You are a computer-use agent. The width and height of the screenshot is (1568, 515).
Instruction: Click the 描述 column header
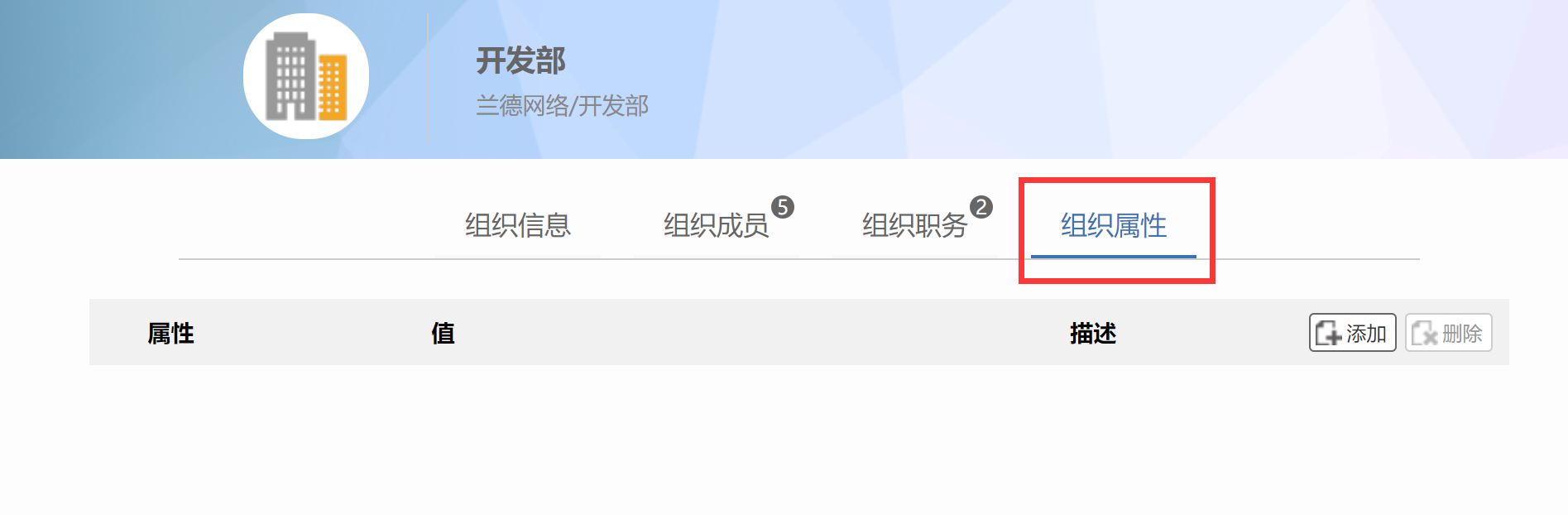tap(1093, 333)
